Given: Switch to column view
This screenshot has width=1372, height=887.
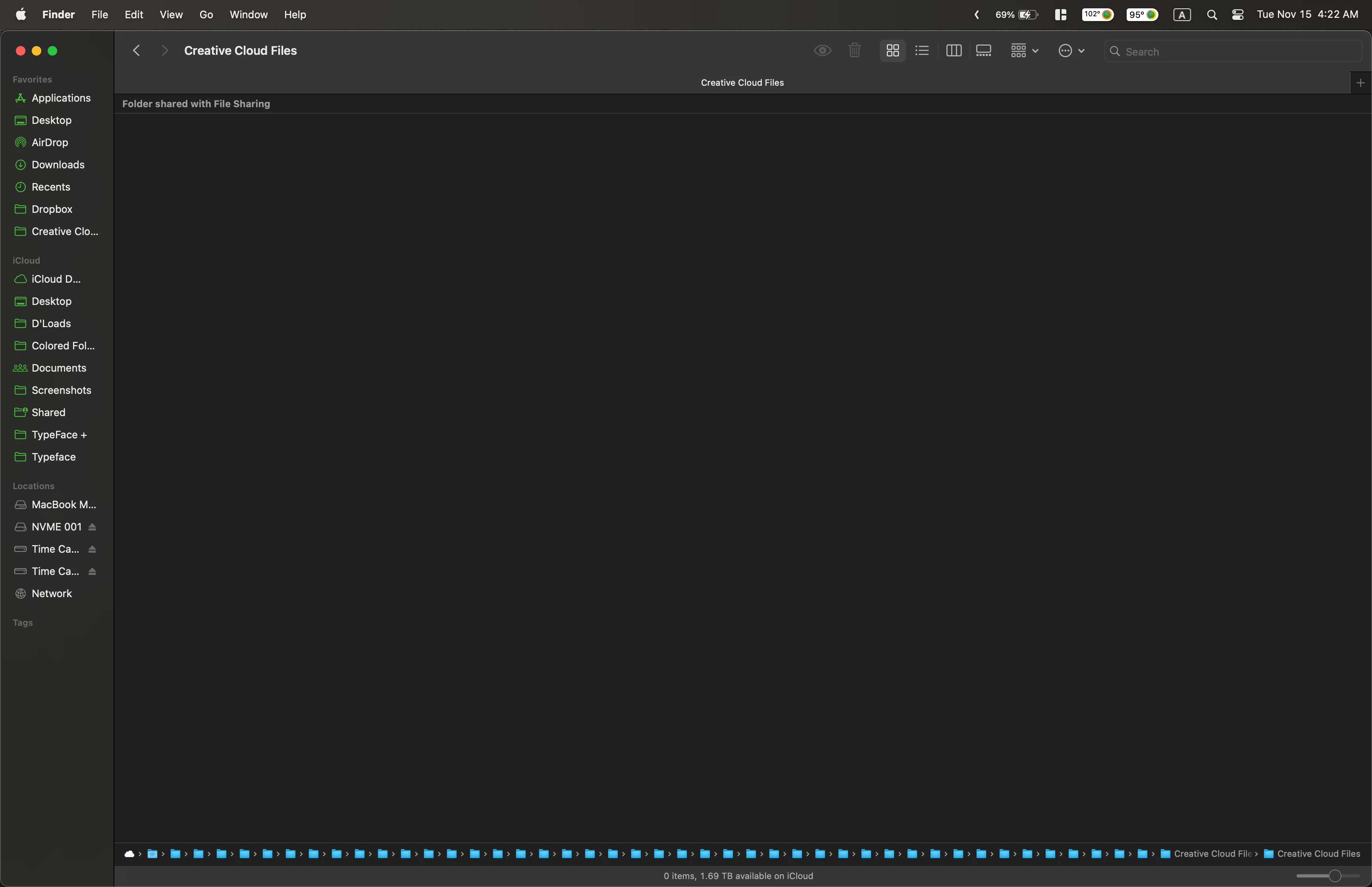Looking at the screenshot, I should pos(954,51).
